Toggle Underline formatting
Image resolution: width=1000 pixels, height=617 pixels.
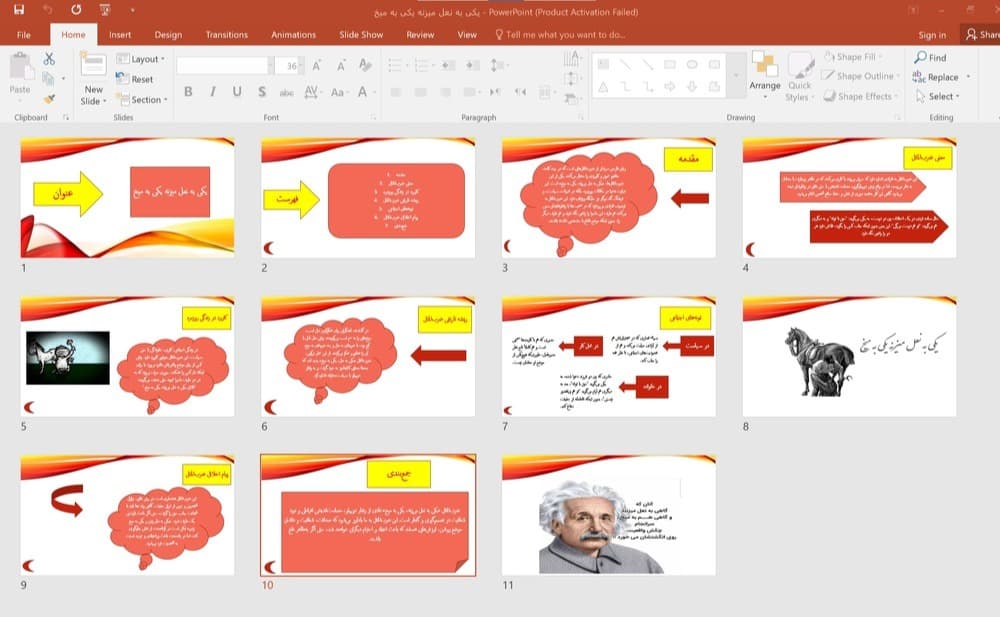(x=237, y=92)
